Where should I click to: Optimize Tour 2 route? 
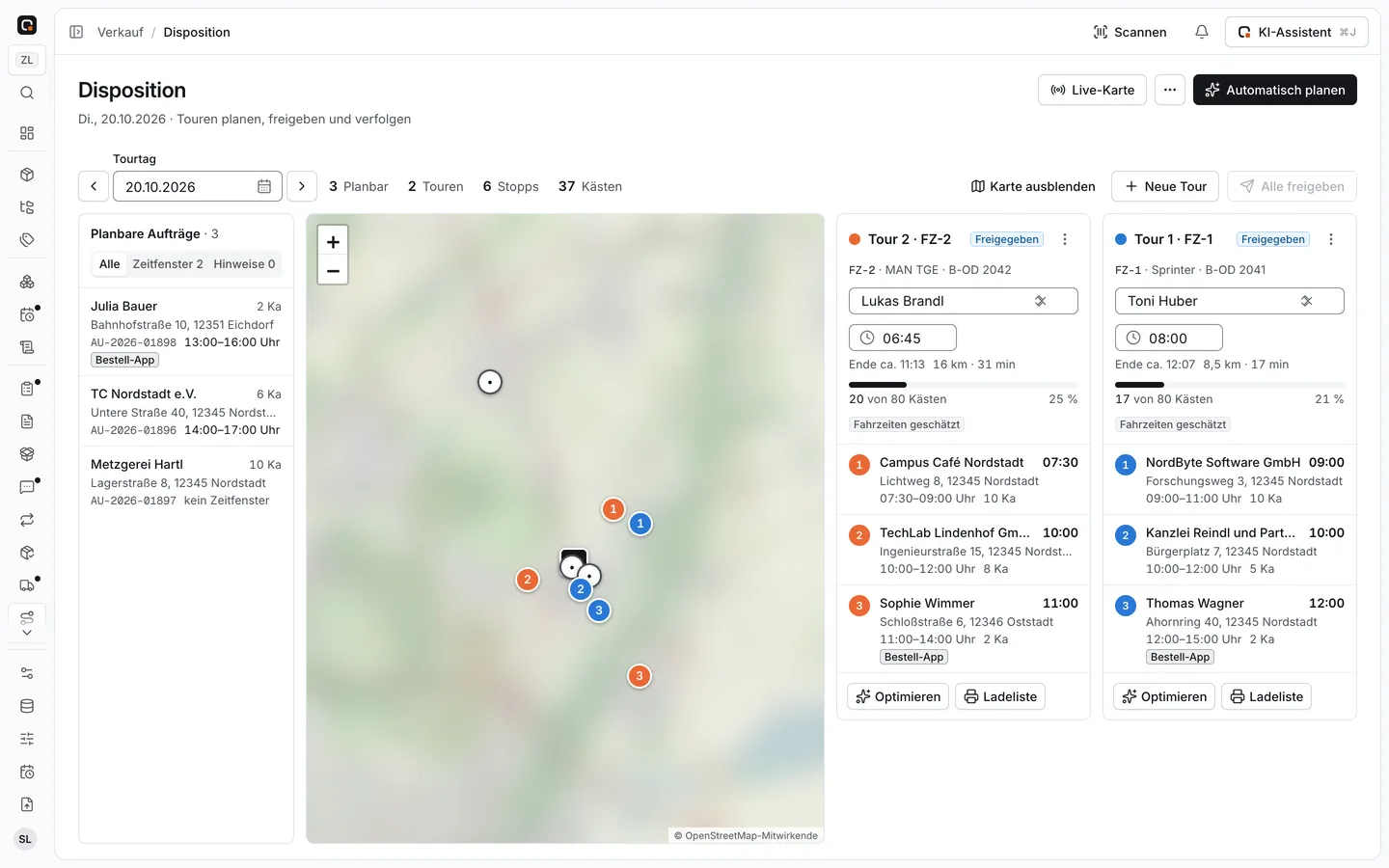pos(898,696)
